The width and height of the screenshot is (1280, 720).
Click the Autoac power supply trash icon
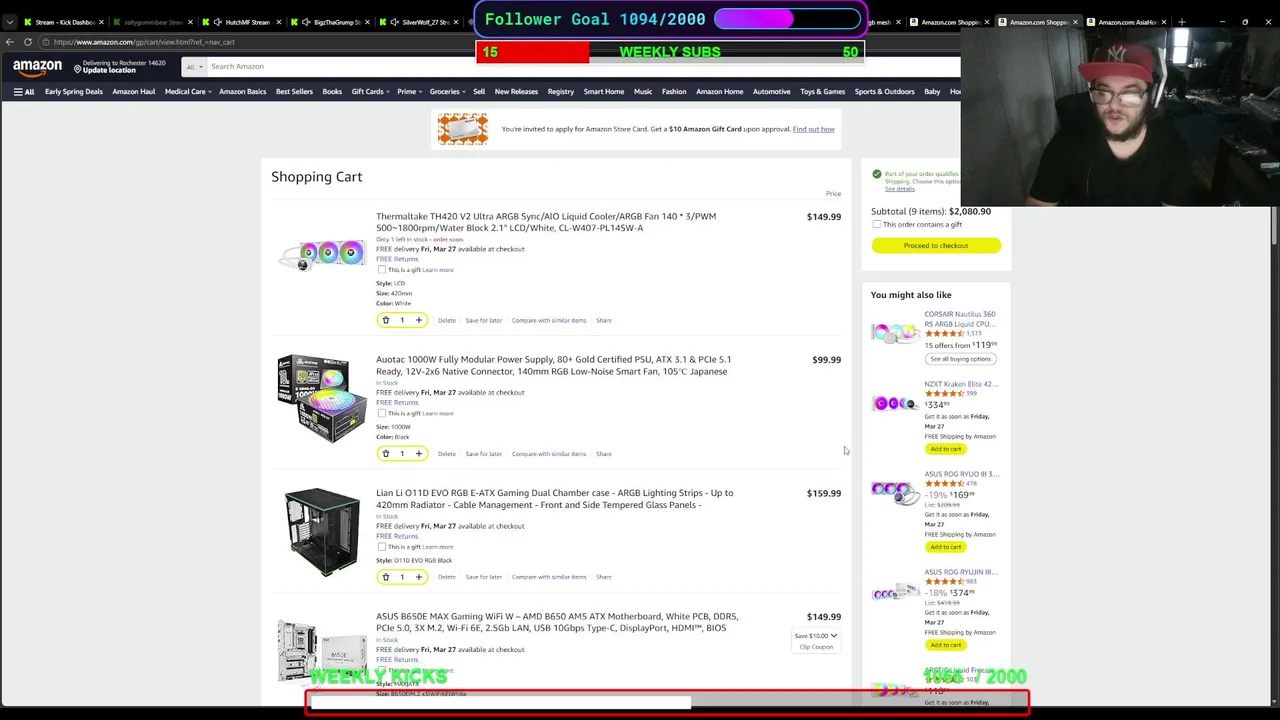(x=386, y=454)
